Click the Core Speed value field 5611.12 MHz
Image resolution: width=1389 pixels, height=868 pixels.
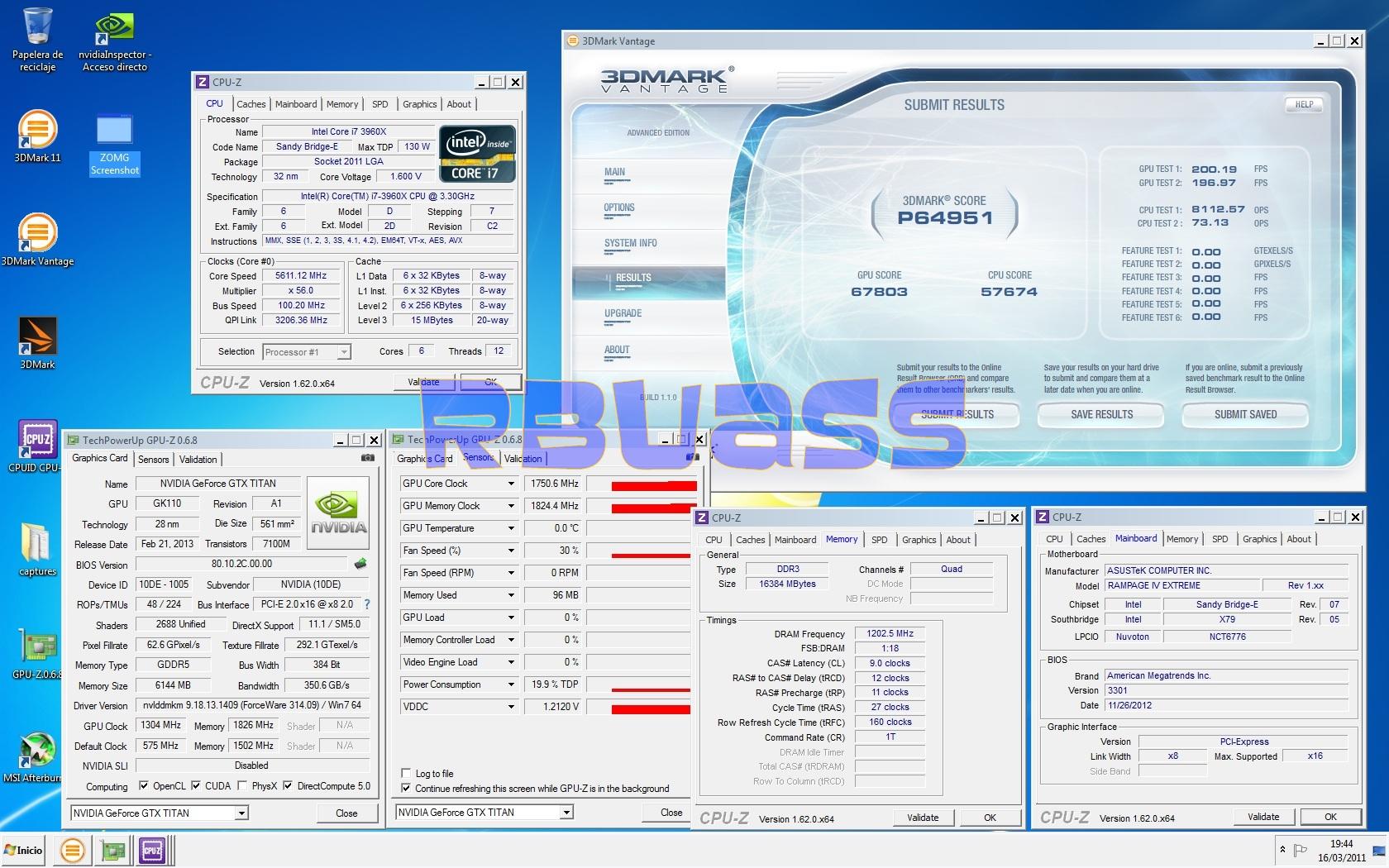click(301, 276)
